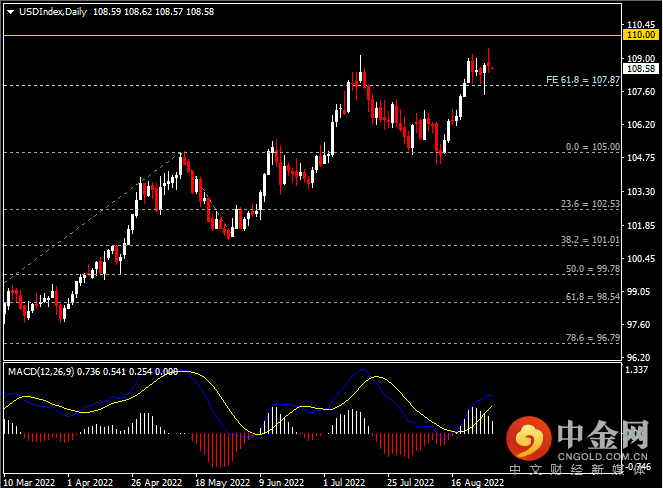Click the current price label 108.58
The image size is (663, 488).
pyautogui.click(x=641, y=69)
